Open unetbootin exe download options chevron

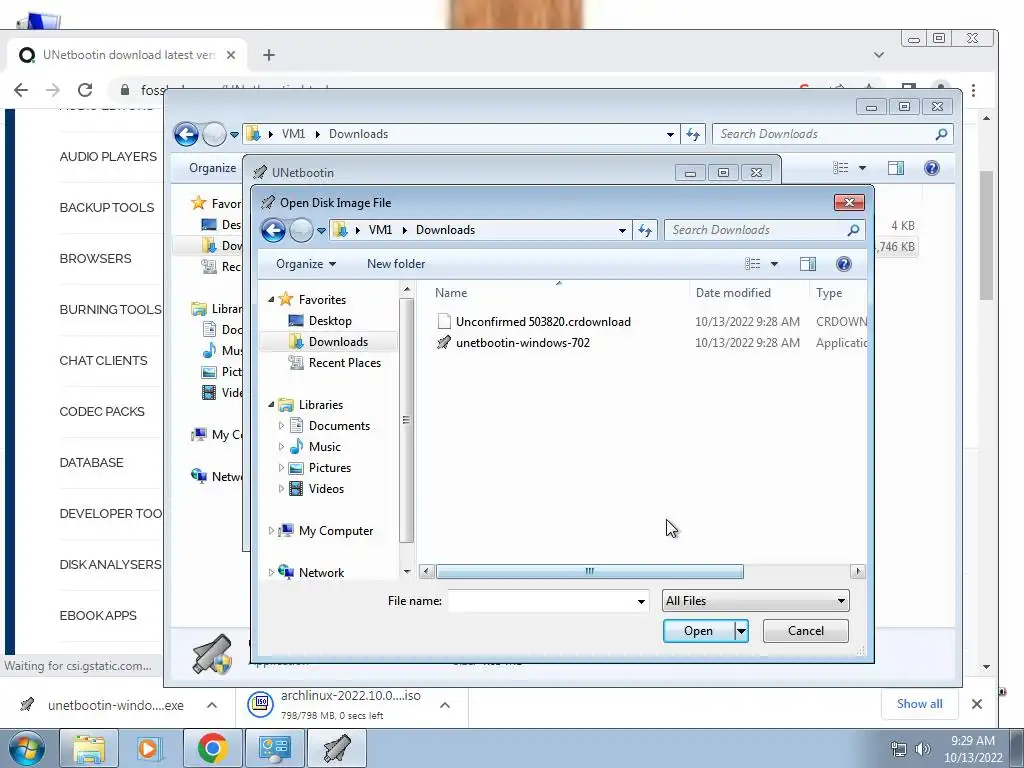pos(212,705)
